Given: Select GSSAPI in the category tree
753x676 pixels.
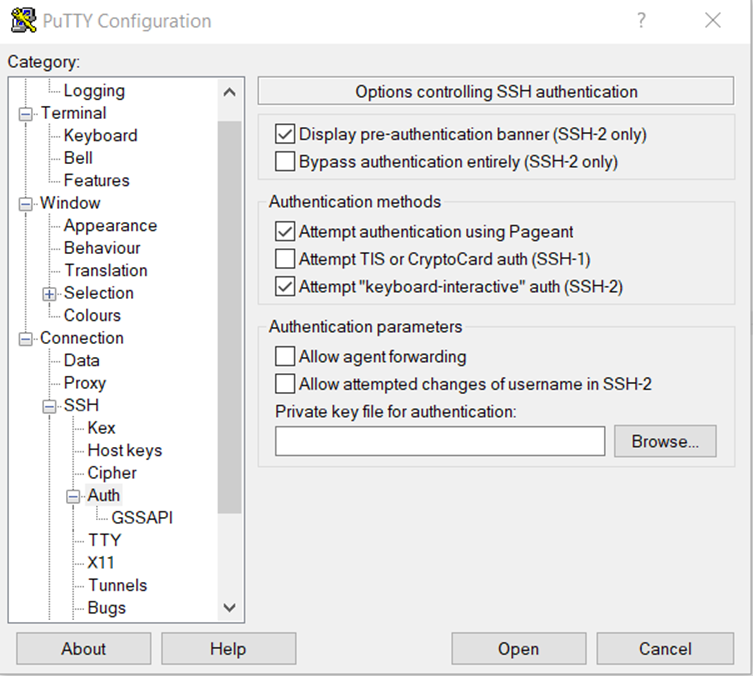Looking at the screenshot, I should (142, 518).
